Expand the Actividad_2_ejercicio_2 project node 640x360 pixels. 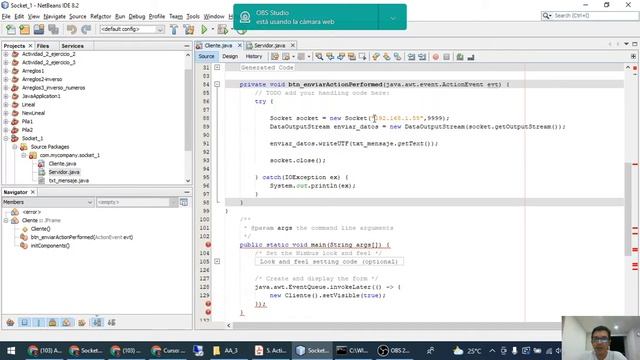coord(6,54)
